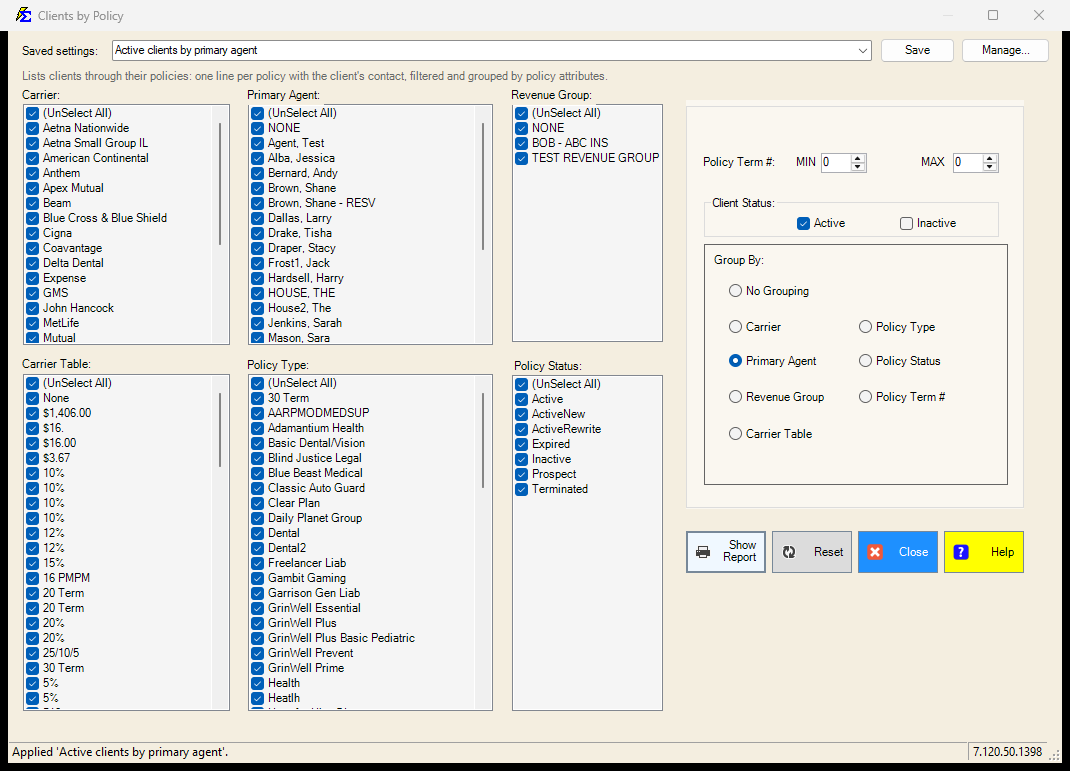Group by Policy Term #
This screenshot has height=771, width=1070.
pos(865,397)
